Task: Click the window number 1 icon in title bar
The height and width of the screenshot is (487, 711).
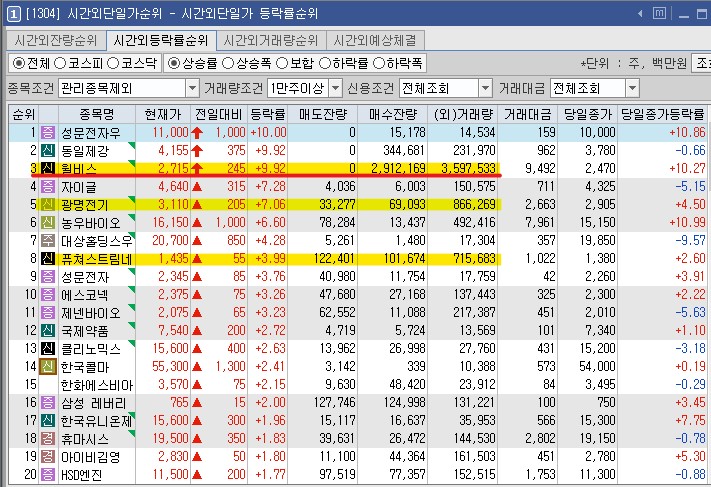Action: 13,14
